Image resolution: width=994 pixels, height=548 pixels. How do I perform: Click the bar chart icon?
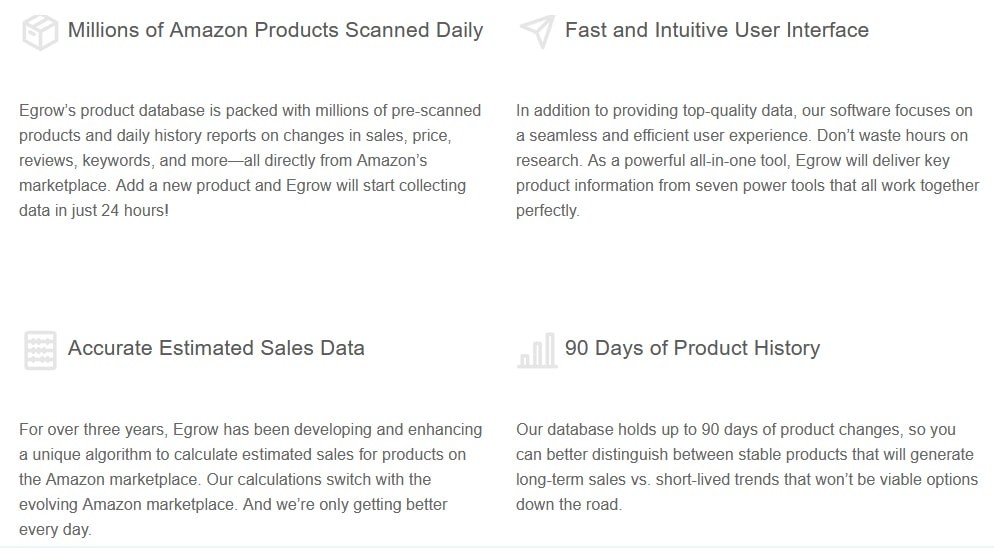coord(538,350)
